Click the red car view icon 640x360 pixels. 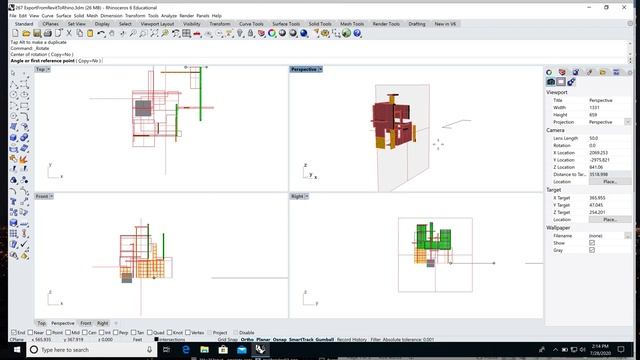(197, 33)
